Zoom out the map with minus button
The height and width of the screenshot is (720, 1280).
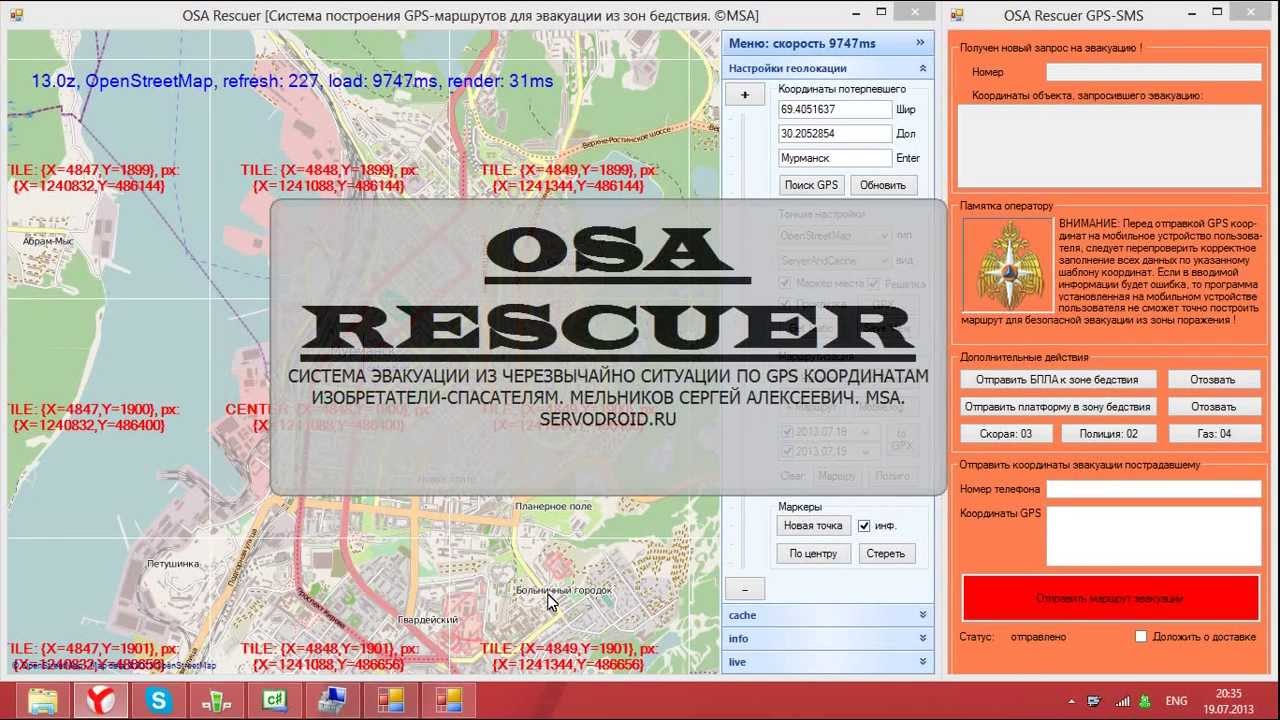745,589
